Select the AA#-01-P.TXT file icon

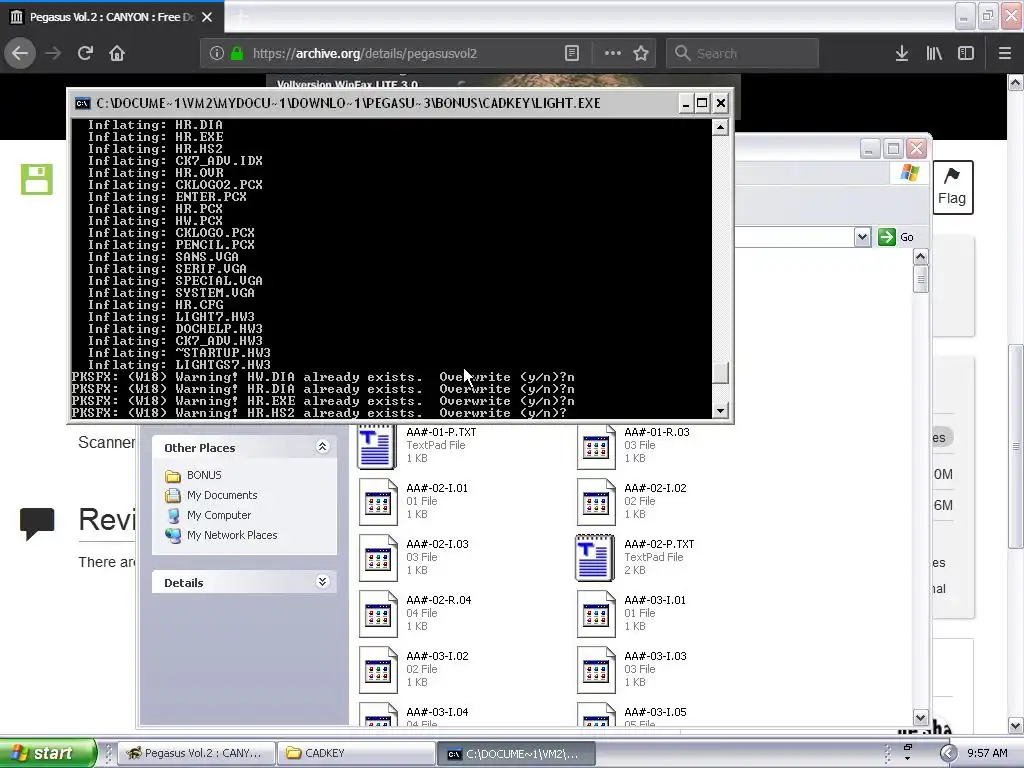[377, 447]
